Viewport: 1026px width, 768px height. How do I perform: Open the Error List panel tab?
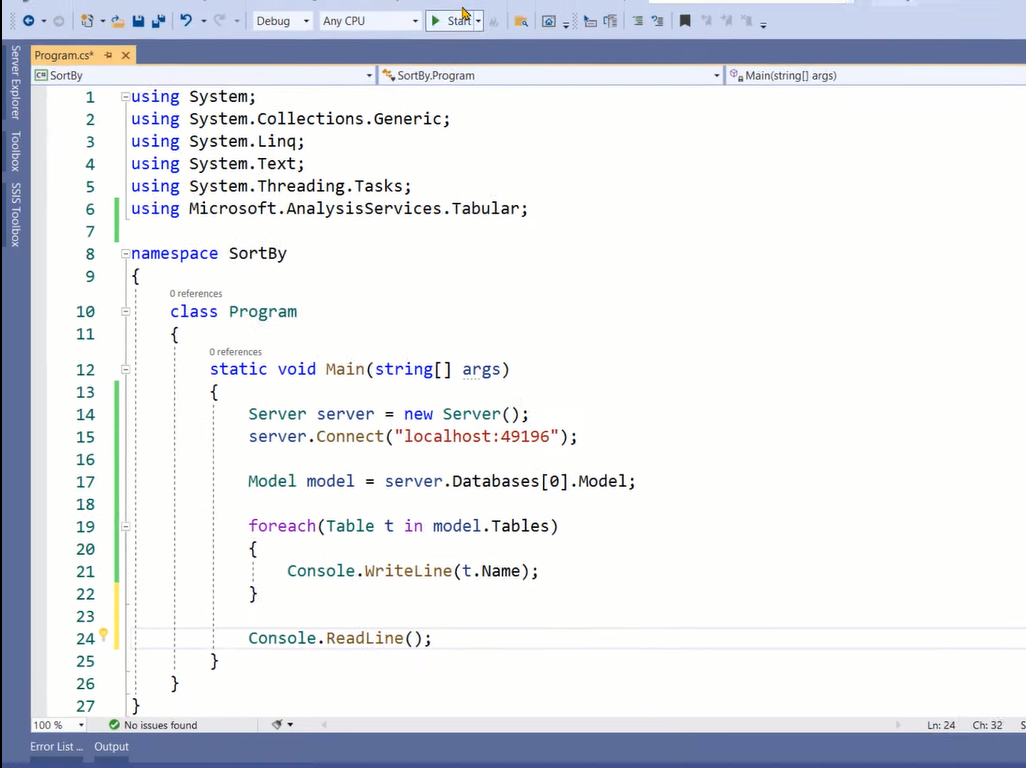click(56, 746)
